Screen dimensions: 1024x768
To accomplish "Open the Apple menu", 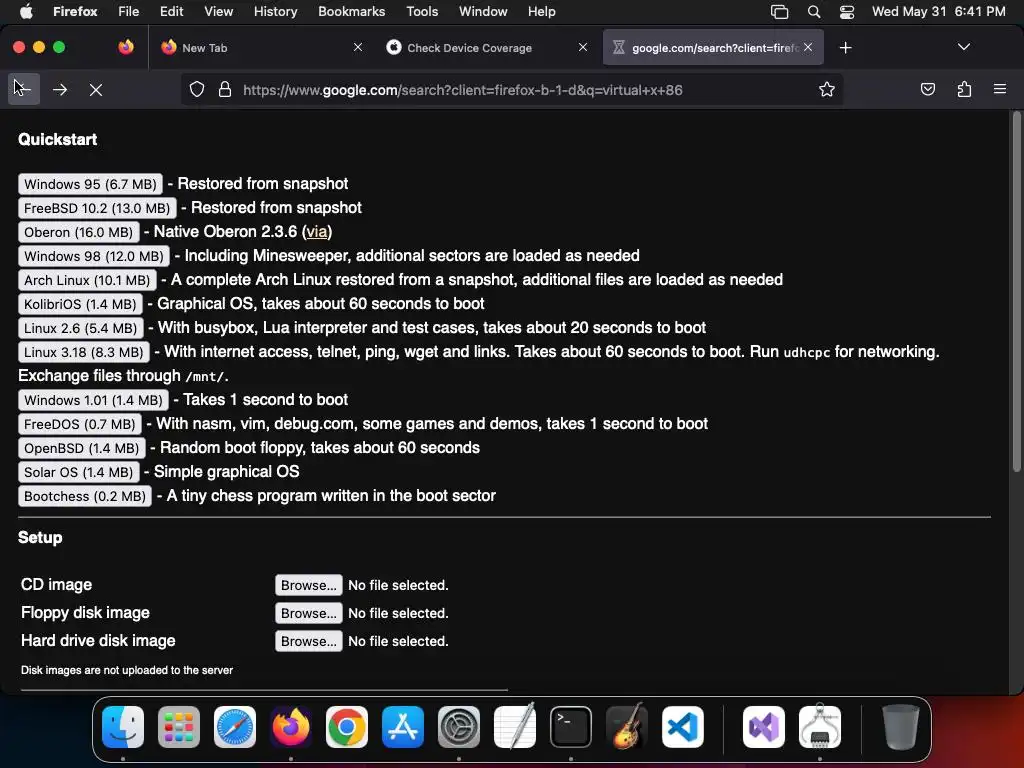I will 26,12.
